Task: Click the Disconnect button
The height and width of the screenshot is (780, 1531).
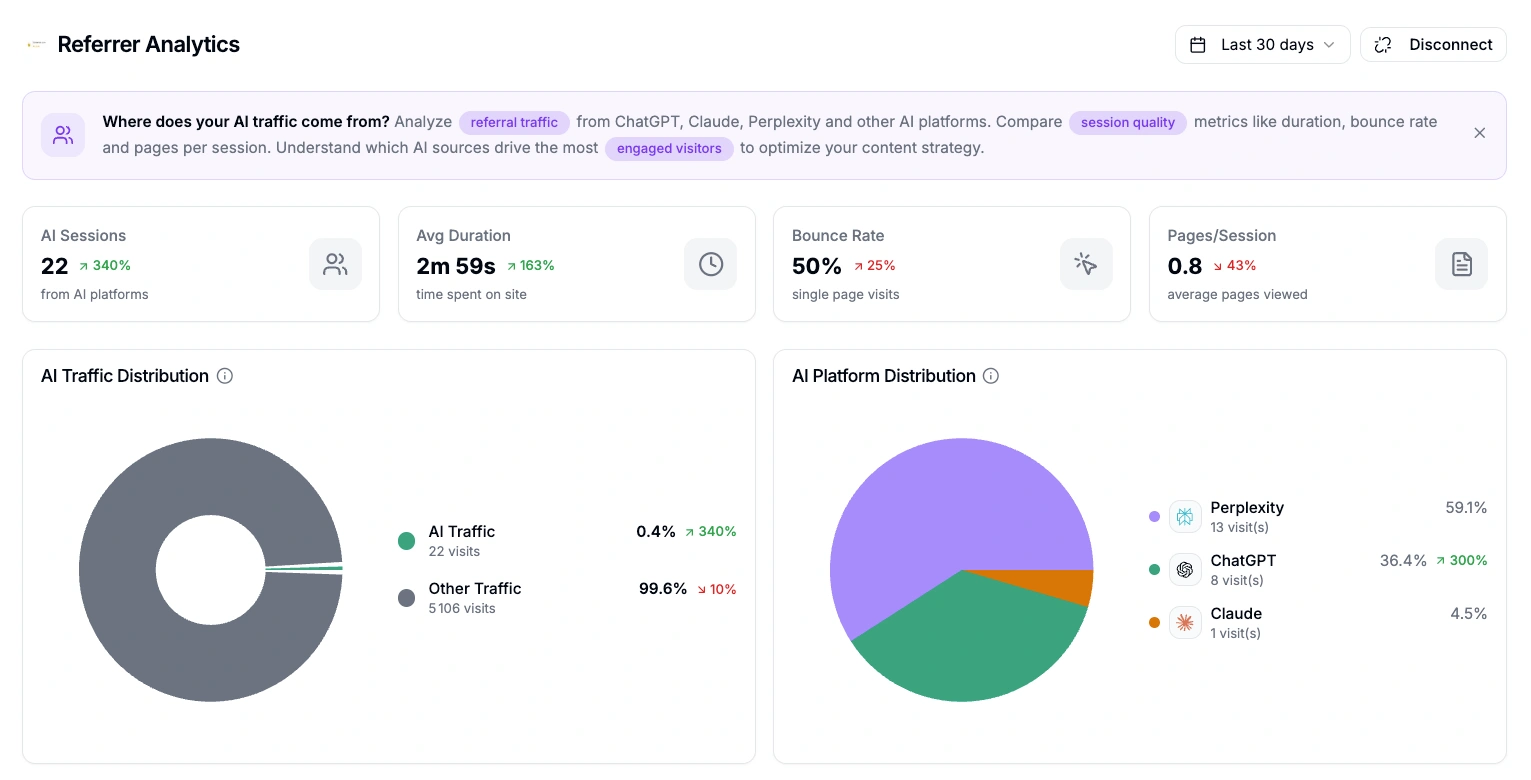Action: 1433,45
